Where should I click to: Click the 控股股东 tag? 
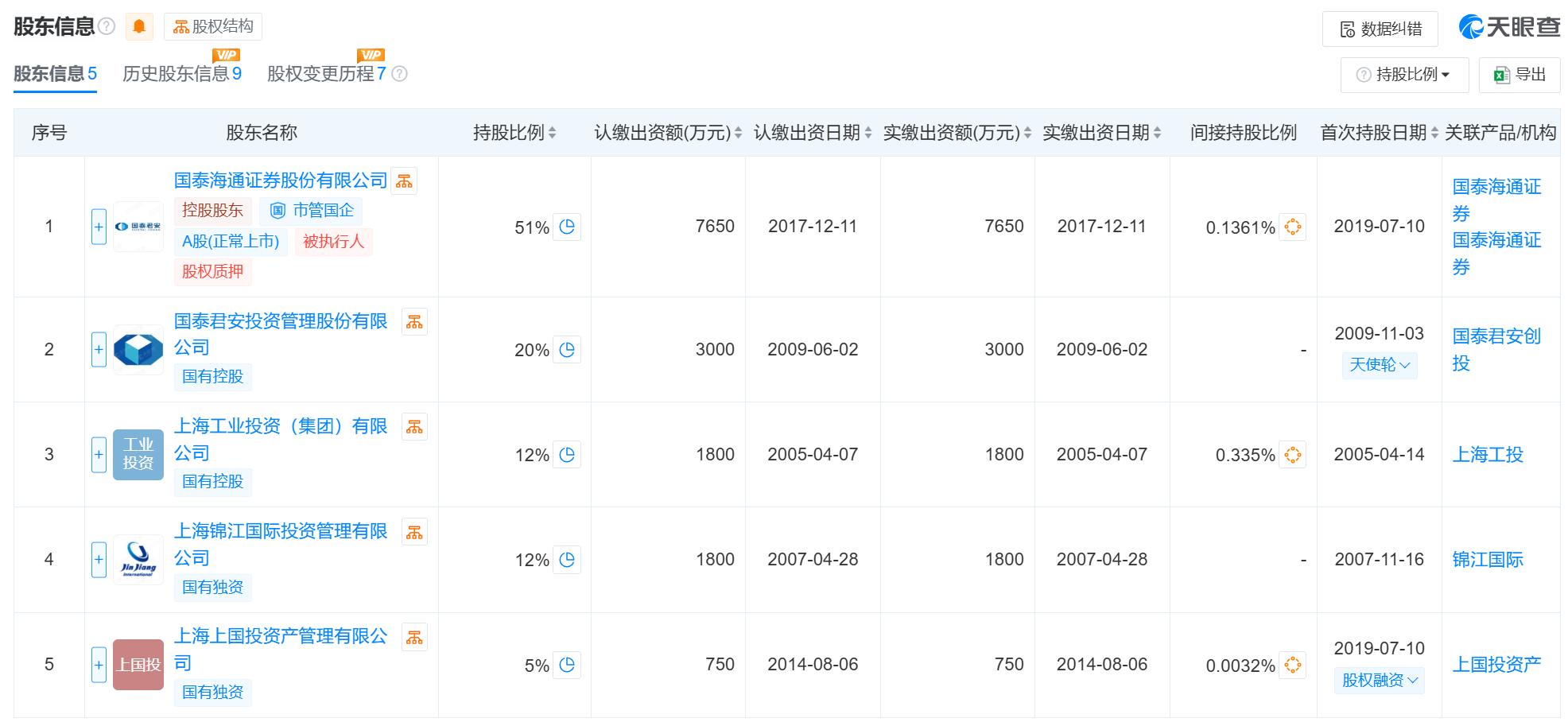click(x=212, y=211)
